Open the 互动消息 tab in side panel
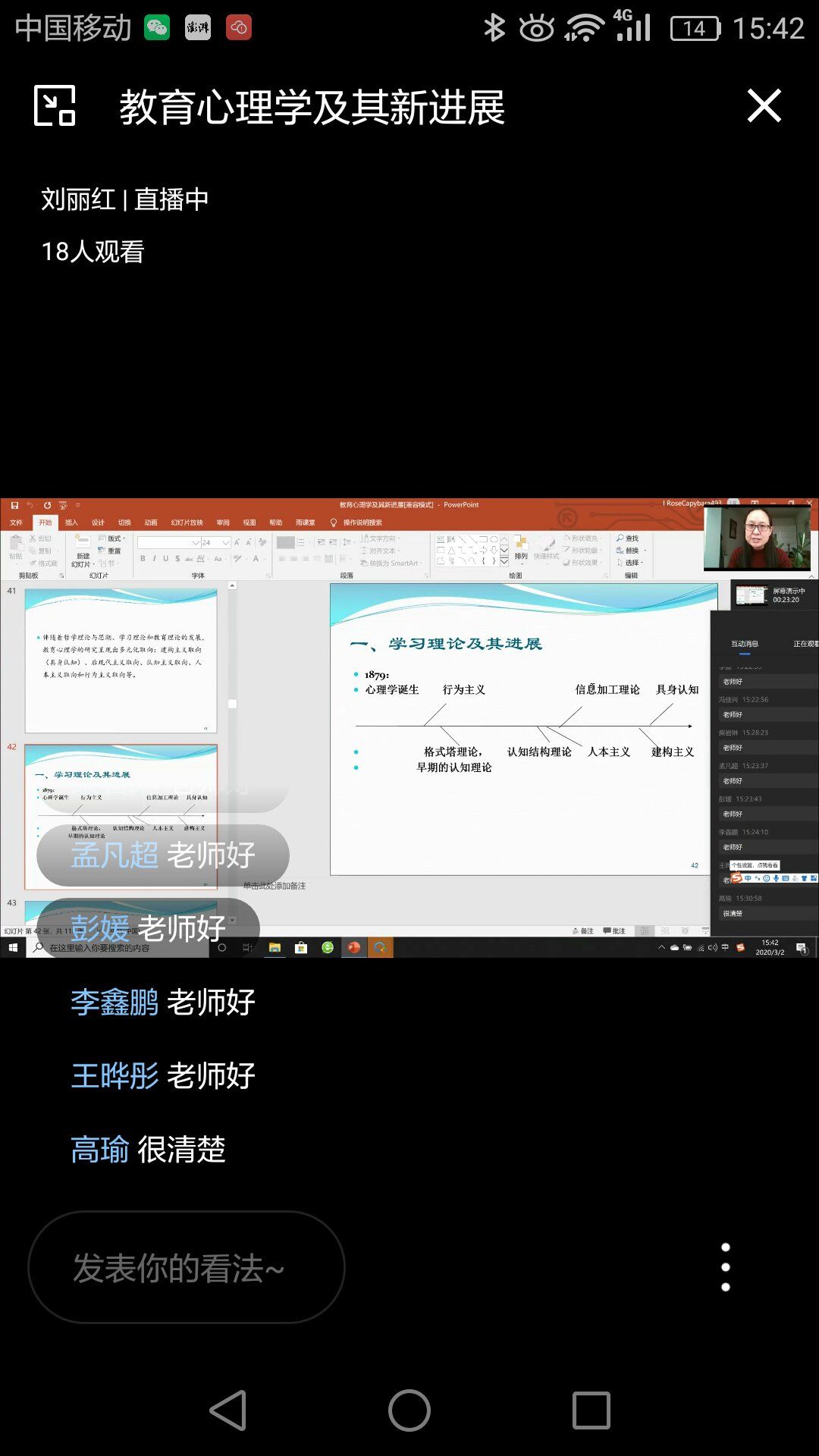Image resolution: width=819 pixels, height=1456 pixels. (x=744, y=644)
